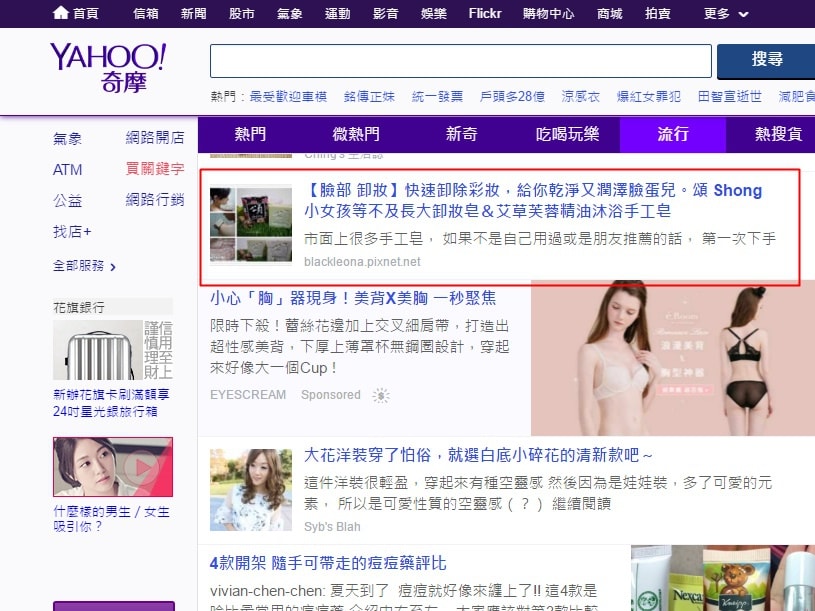
Task: Expand 全部服務 with the chevron
Action: (x=85, y=266)
